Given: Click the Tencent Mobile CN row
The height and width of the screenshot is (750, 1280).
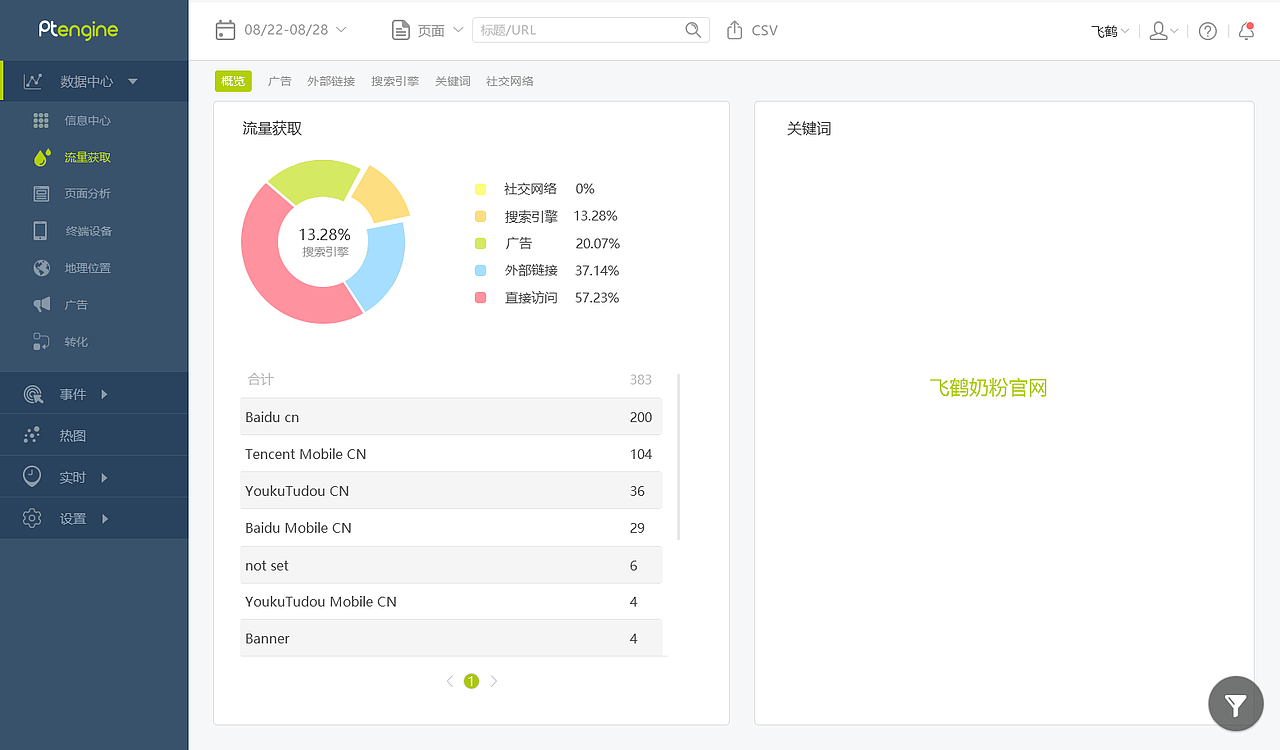Looking at the screenshot, I should (451, 454).
